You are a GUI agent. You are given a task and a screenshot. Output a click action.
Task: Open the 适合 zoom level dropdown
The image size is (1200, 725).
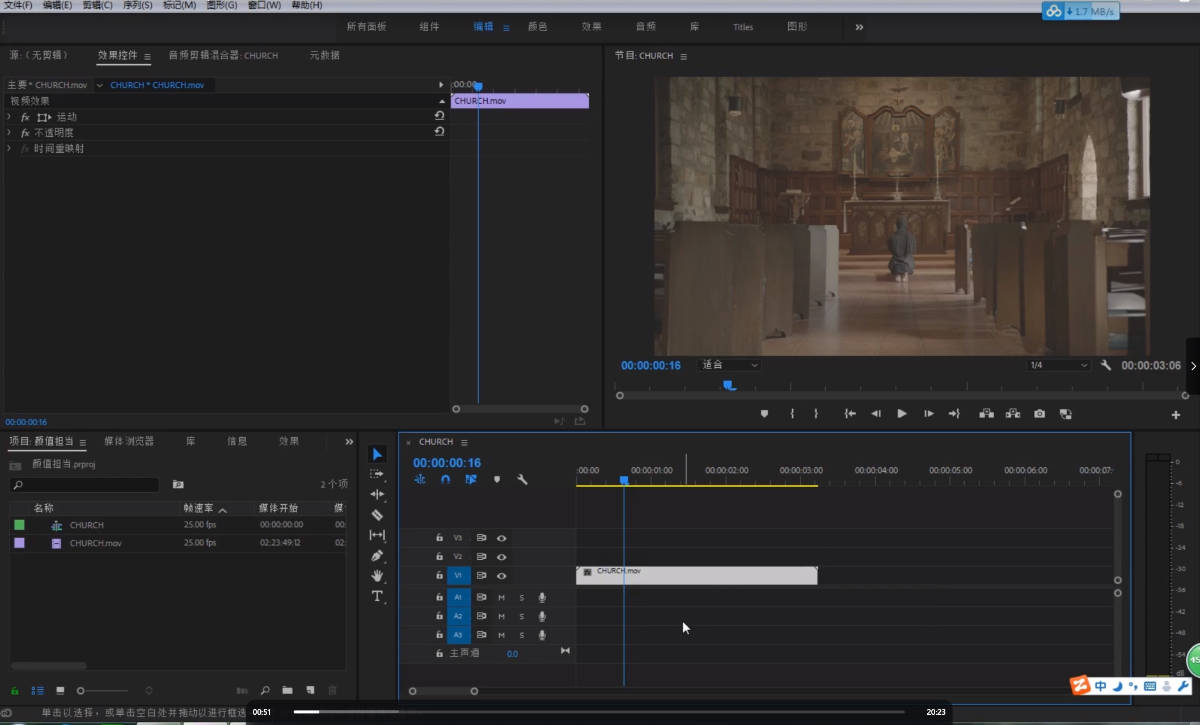tap(729, 366)
